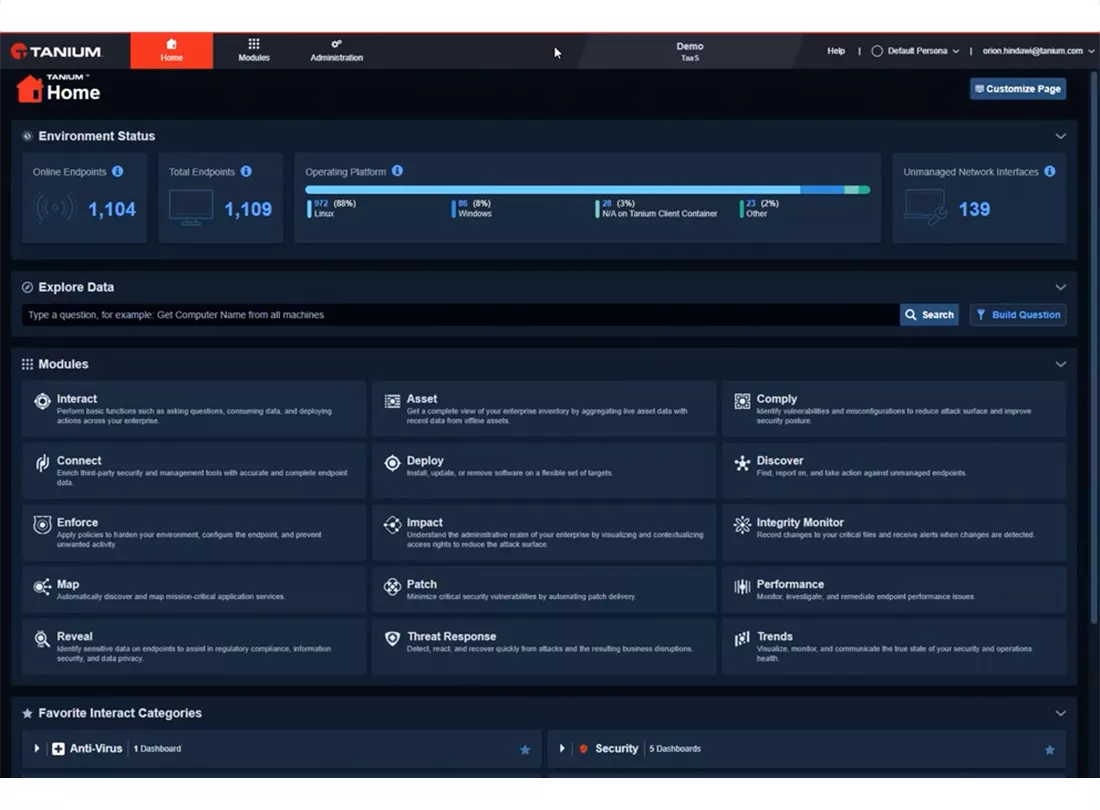Image resolution: width=1100 pixels, height=810 pixels.
Task: Unfavorite the Security category star
Action: click(x=1049, y=748)
